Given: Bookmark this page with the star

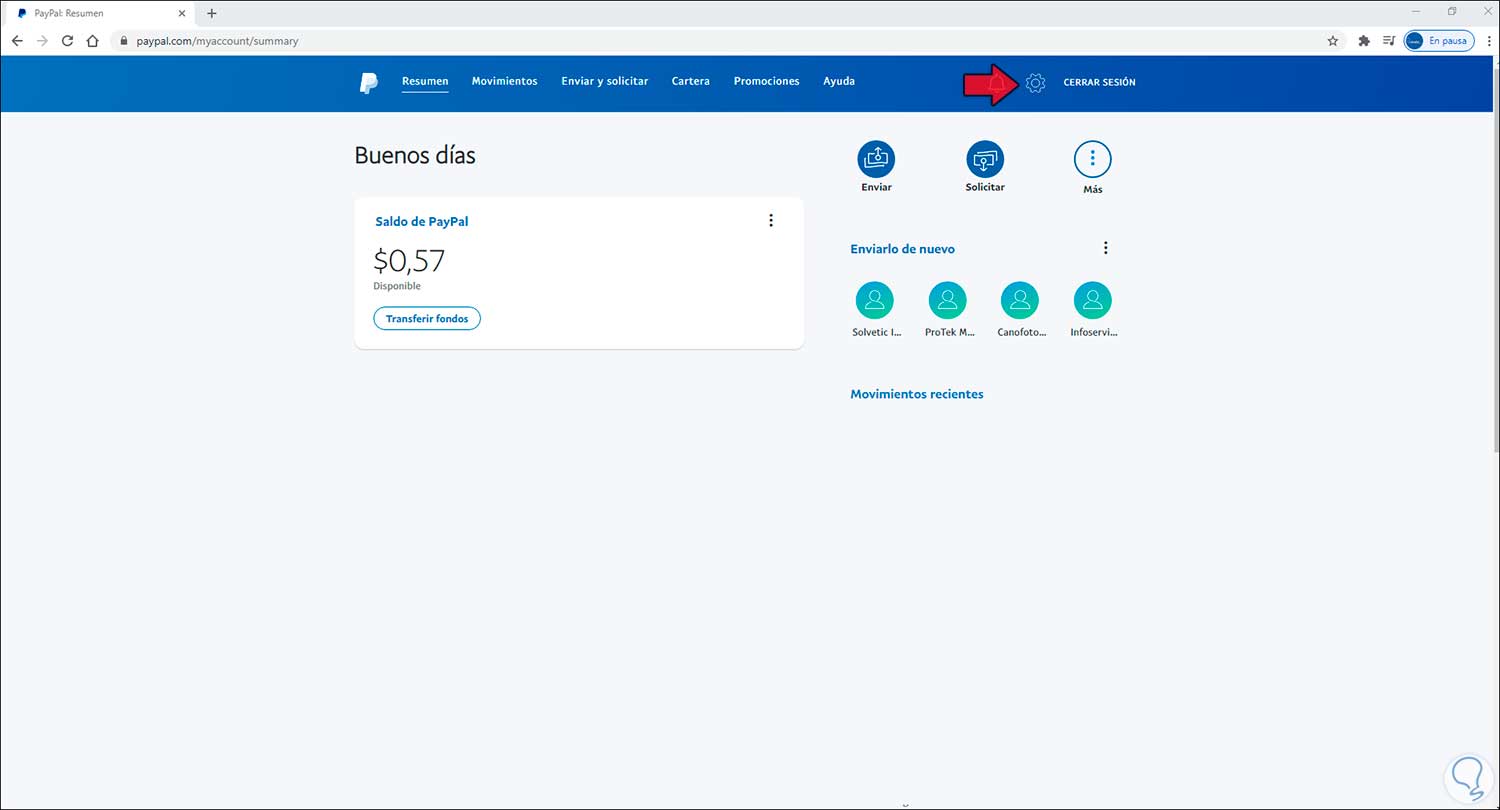Looking at the screenshot, I should [1333, 41].
